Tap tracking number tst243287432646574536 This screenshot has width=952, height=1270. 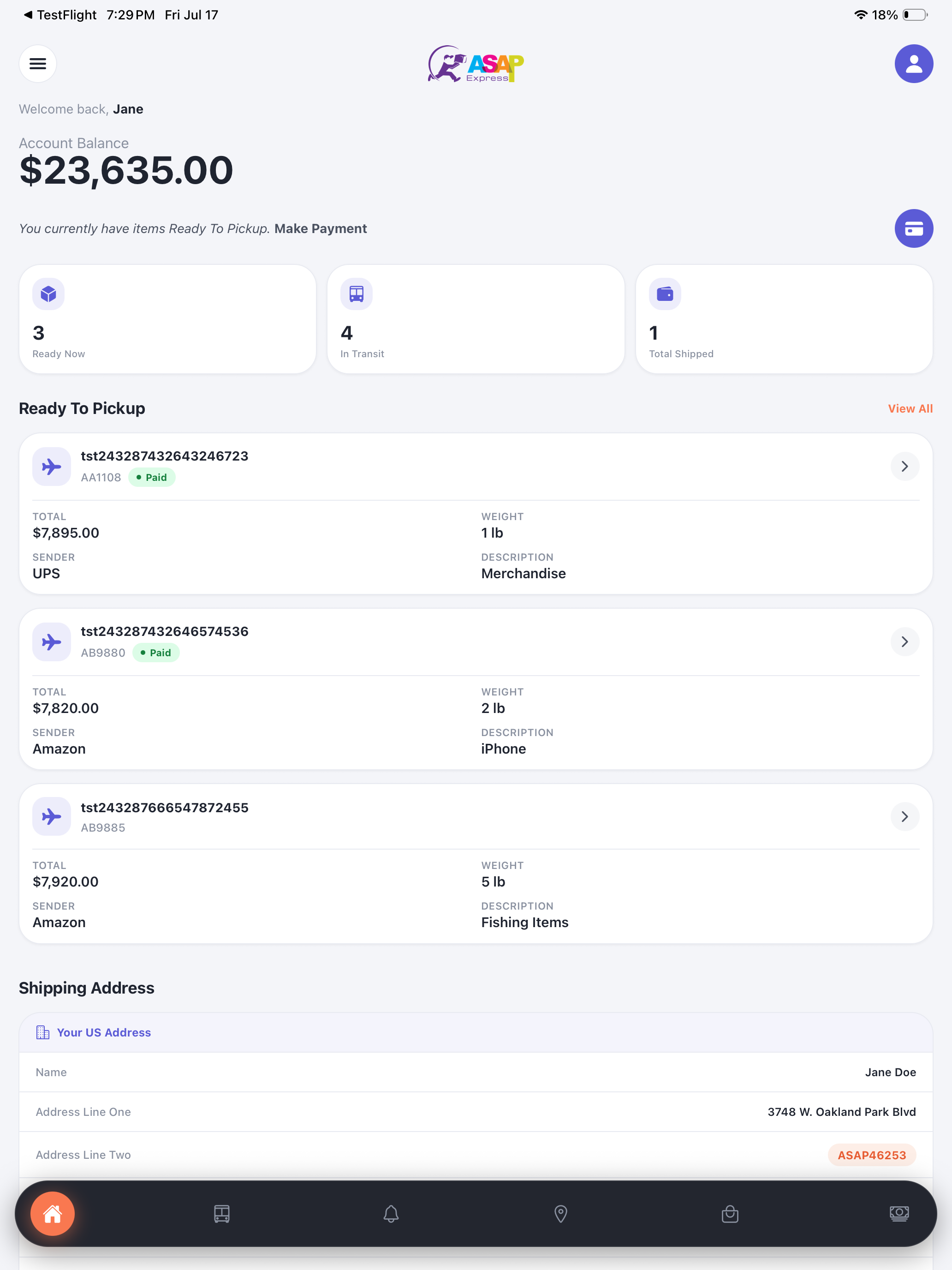[x=165, y=632]
